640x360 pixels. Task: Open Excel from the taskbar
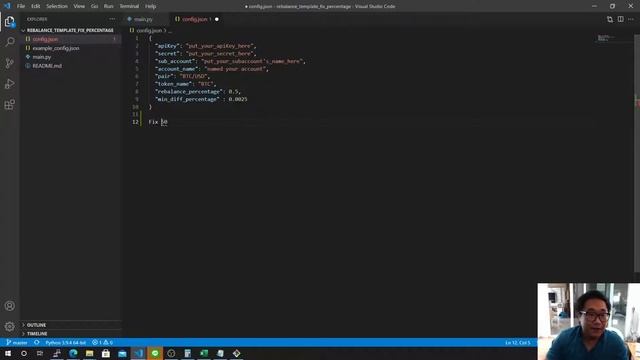pyautogui.click(x=204, y=353)
